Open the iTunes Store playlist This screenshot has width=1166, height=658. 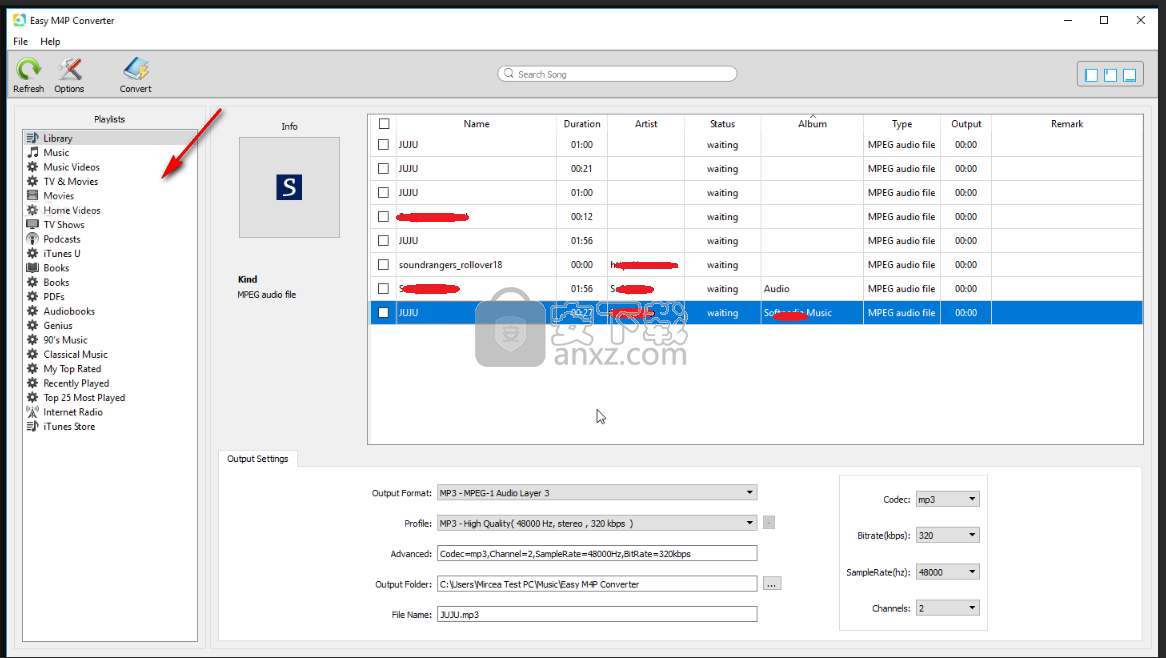coord(69,427)
